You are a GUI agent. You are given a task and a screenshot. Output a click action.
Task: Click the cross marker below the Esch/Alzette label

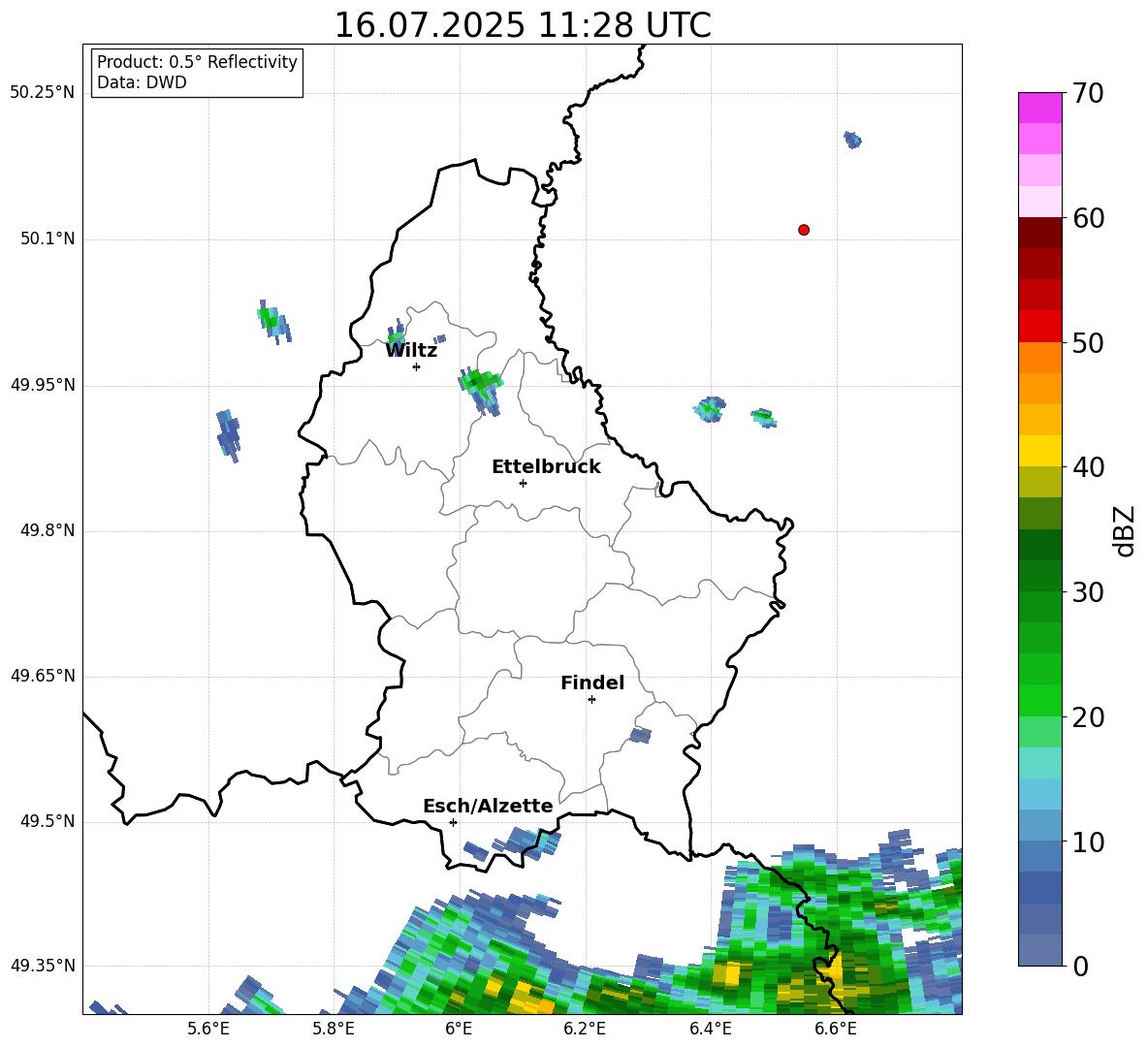[453, 822]
